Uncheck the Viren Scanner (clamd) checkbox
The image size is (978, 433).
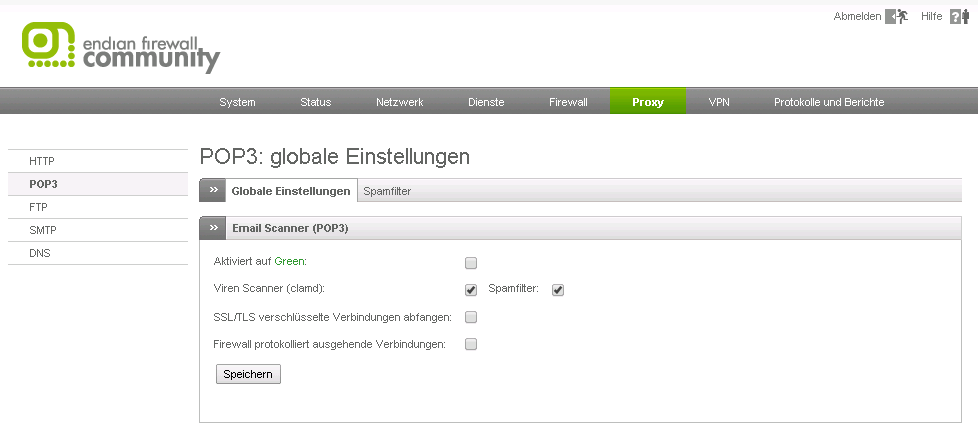click(x=471, y=290)
